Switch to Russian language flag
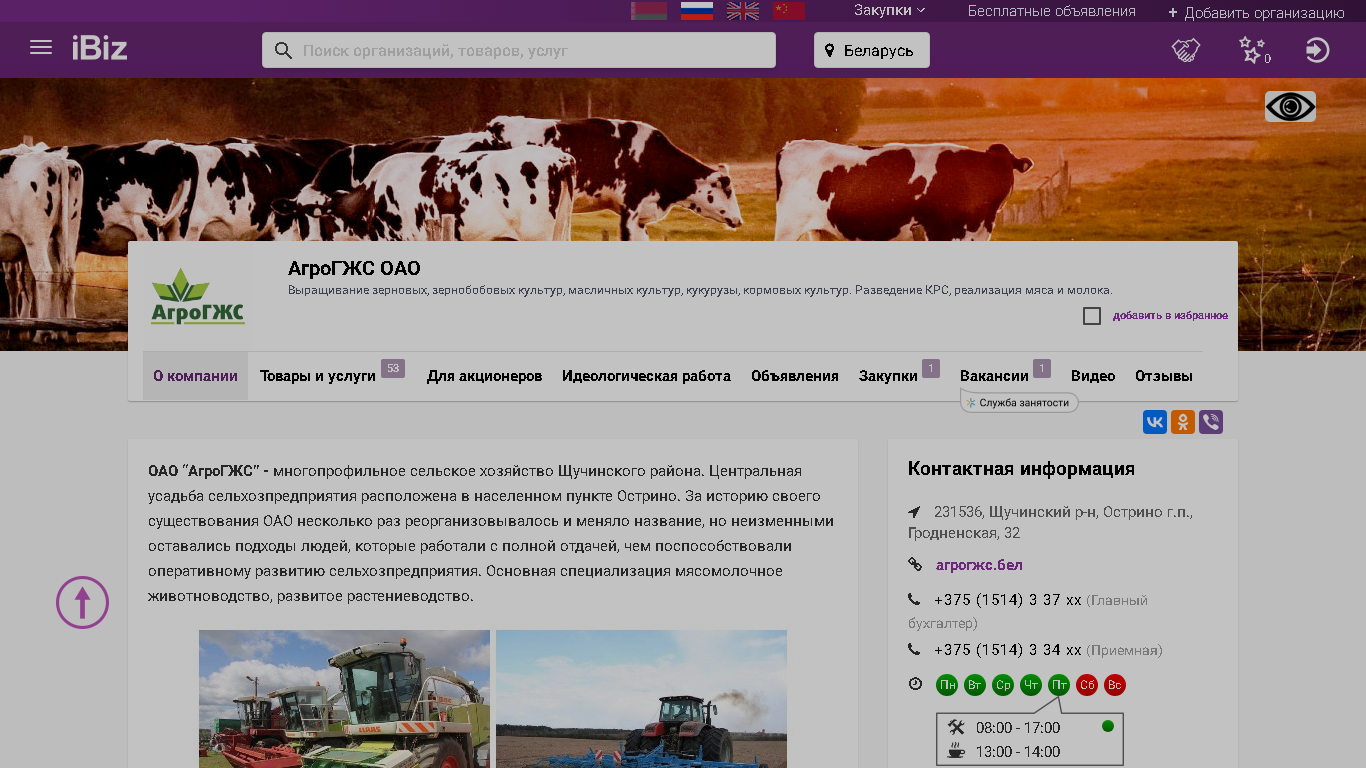This screenshot has width=1366, height=768. click(697, 11)
